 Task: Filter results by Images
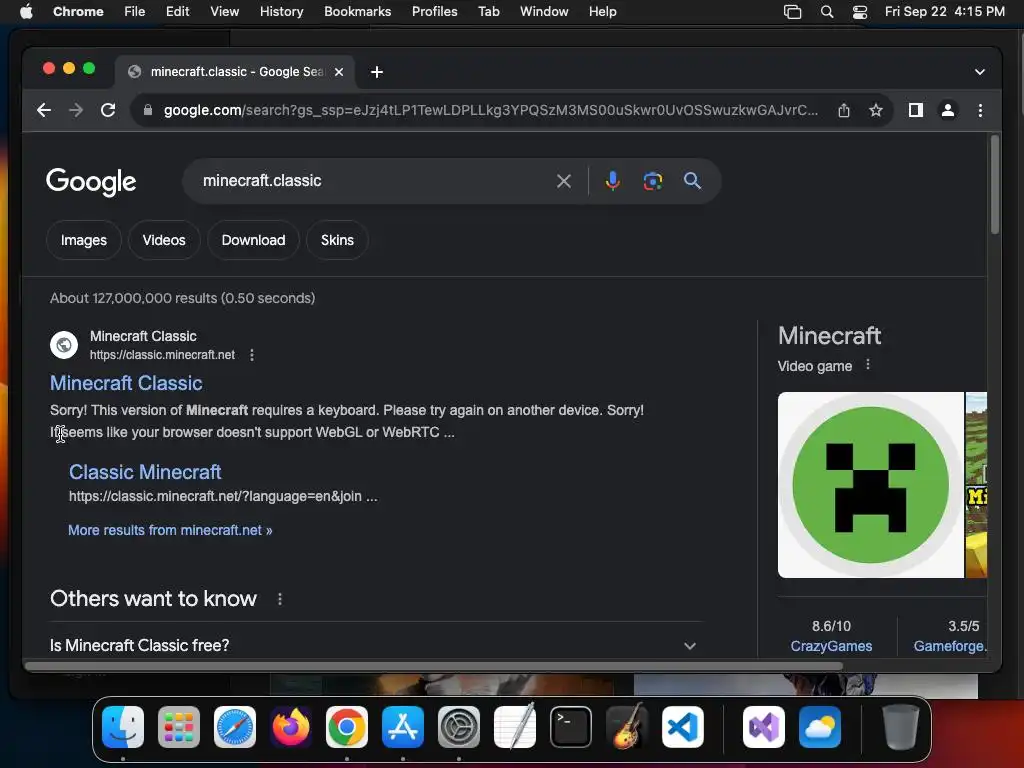[x=84, y=240]
